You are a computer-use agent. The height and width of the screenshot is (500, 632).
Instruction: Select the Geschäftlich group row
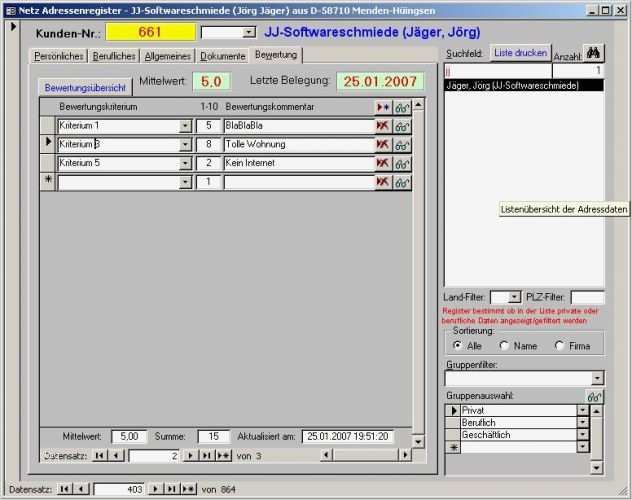tap(518, 435)
